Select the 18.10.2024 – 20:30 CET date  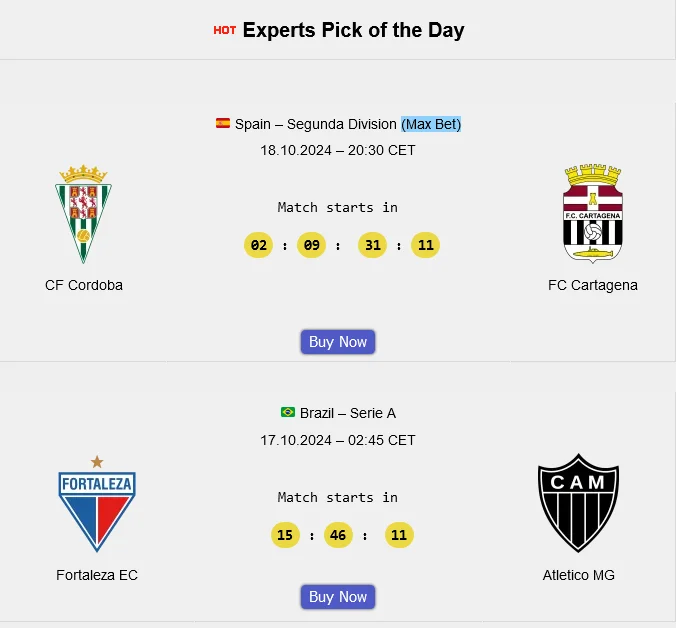[338, 150]
